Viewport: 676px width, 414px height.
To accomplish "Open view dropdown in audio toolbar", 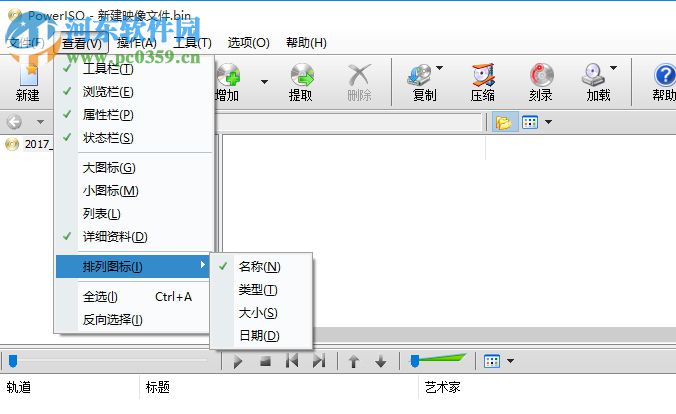I will [x=510, y=361].
